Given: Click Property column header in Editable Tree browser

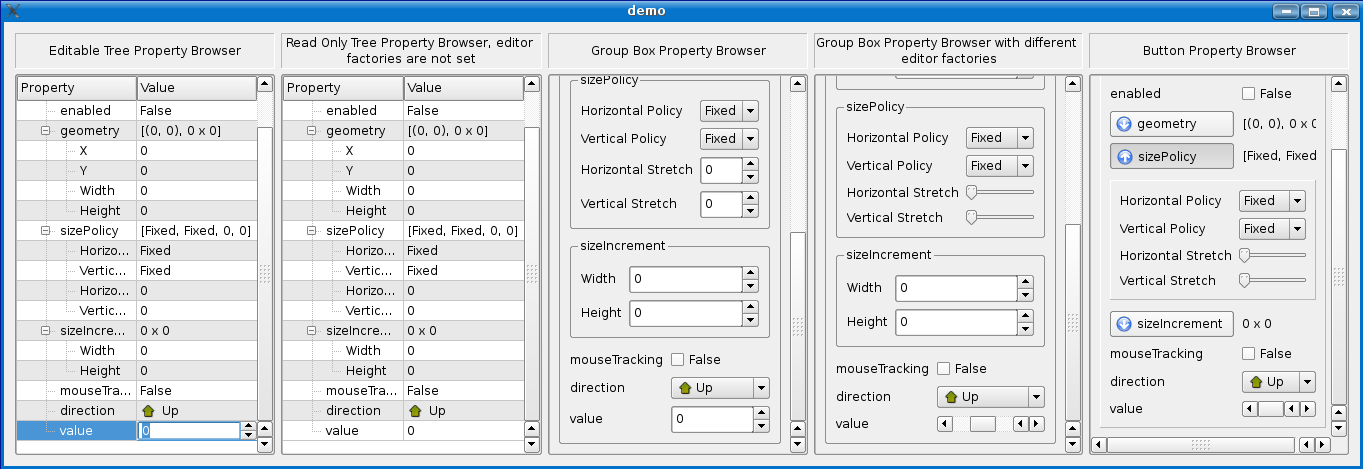Looking at the screenshot, I should [77, 88].
